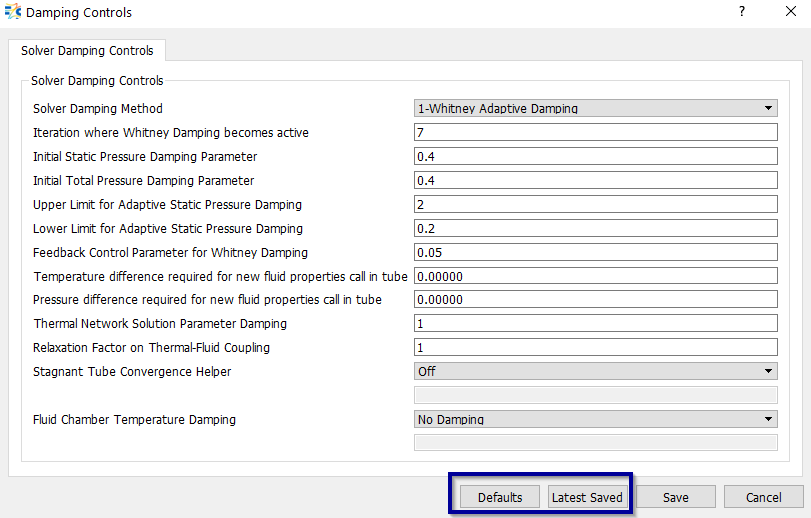
Task: Click the Damping Controls app icon in title bar
Action: [x=12, y=13]
